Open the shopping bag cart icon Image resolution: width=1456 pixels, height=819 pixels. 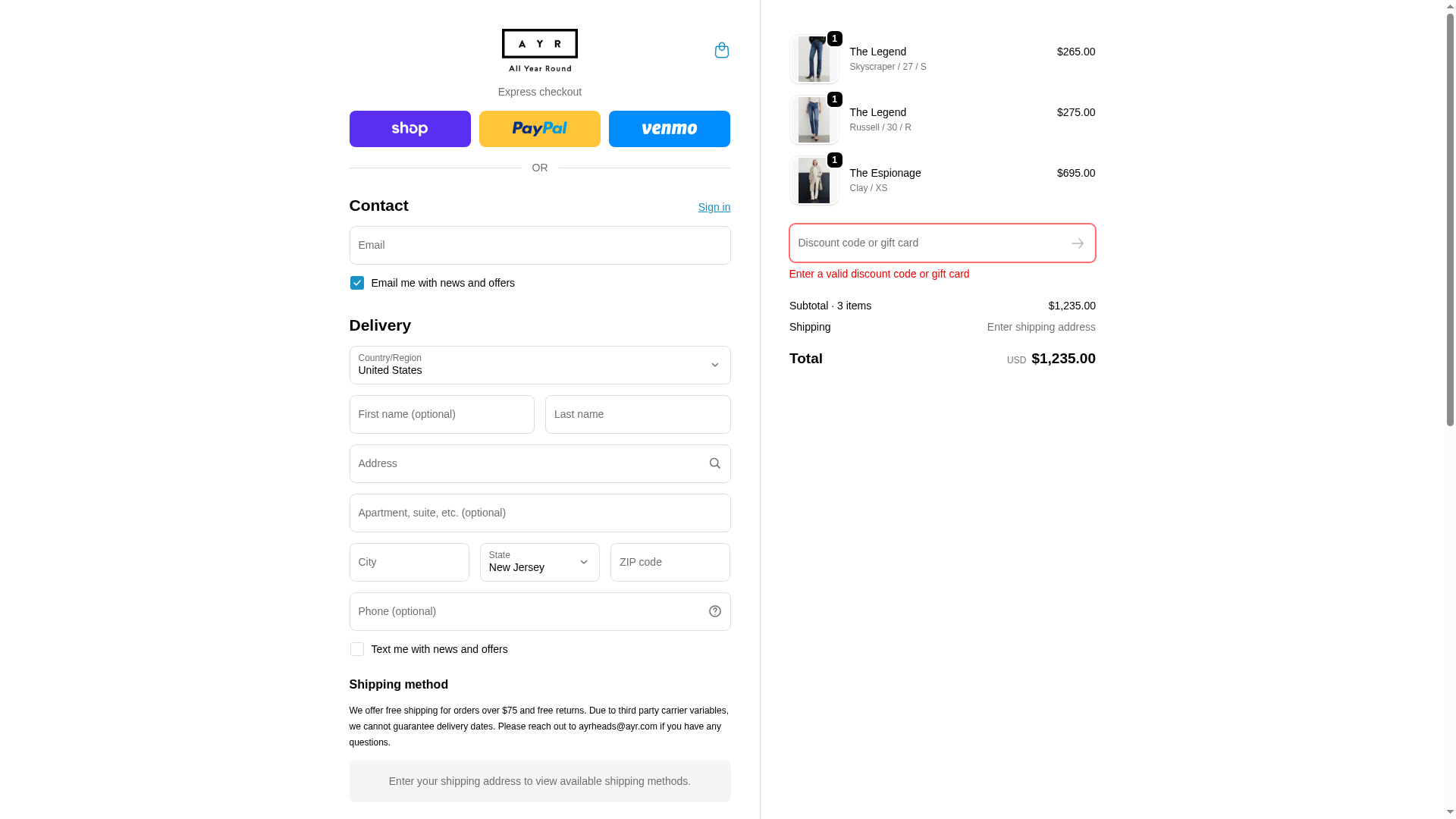pyautogui.click(x=721, y=50)
